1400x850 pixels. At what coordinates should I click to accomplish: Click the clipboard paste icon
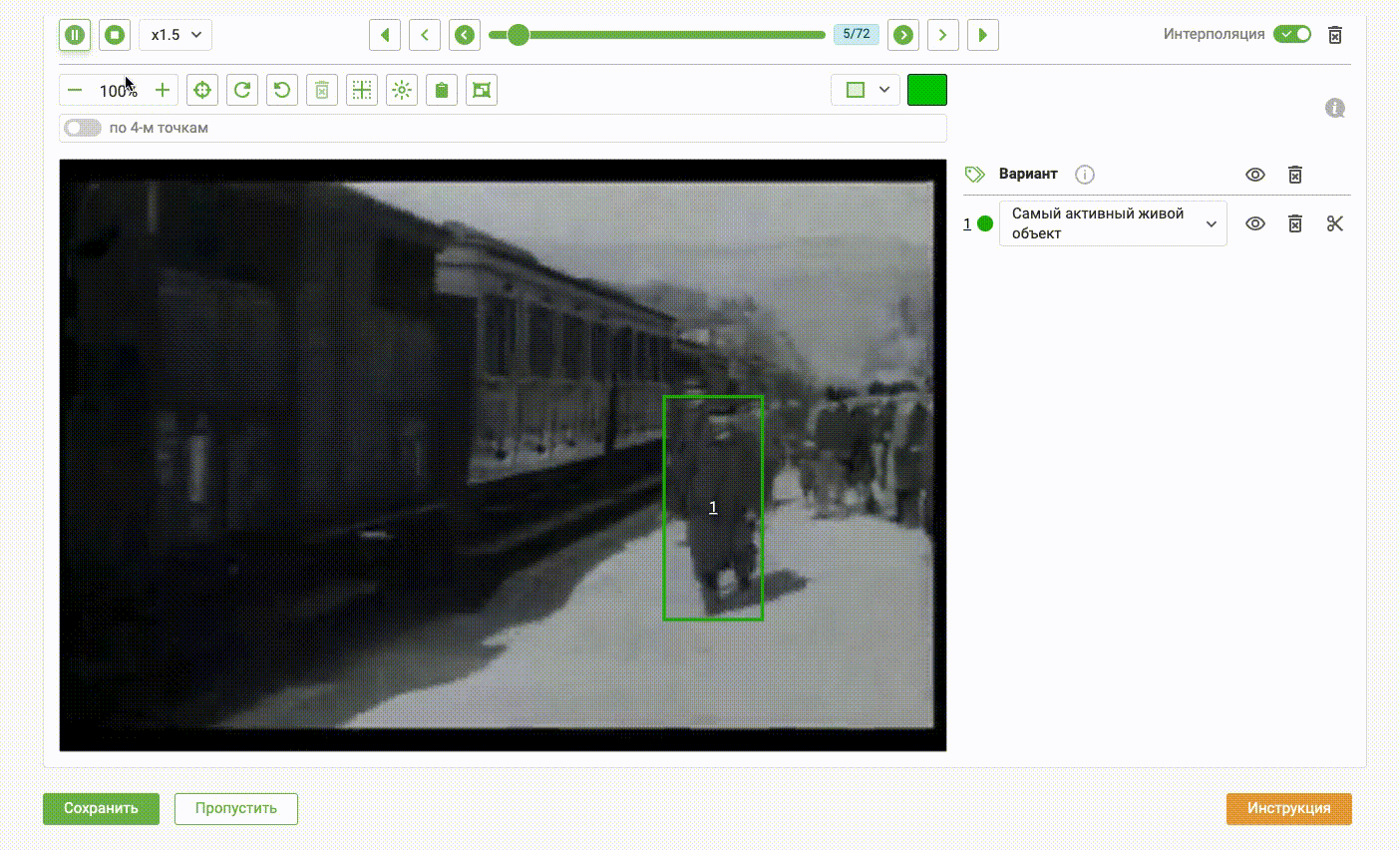442,91
